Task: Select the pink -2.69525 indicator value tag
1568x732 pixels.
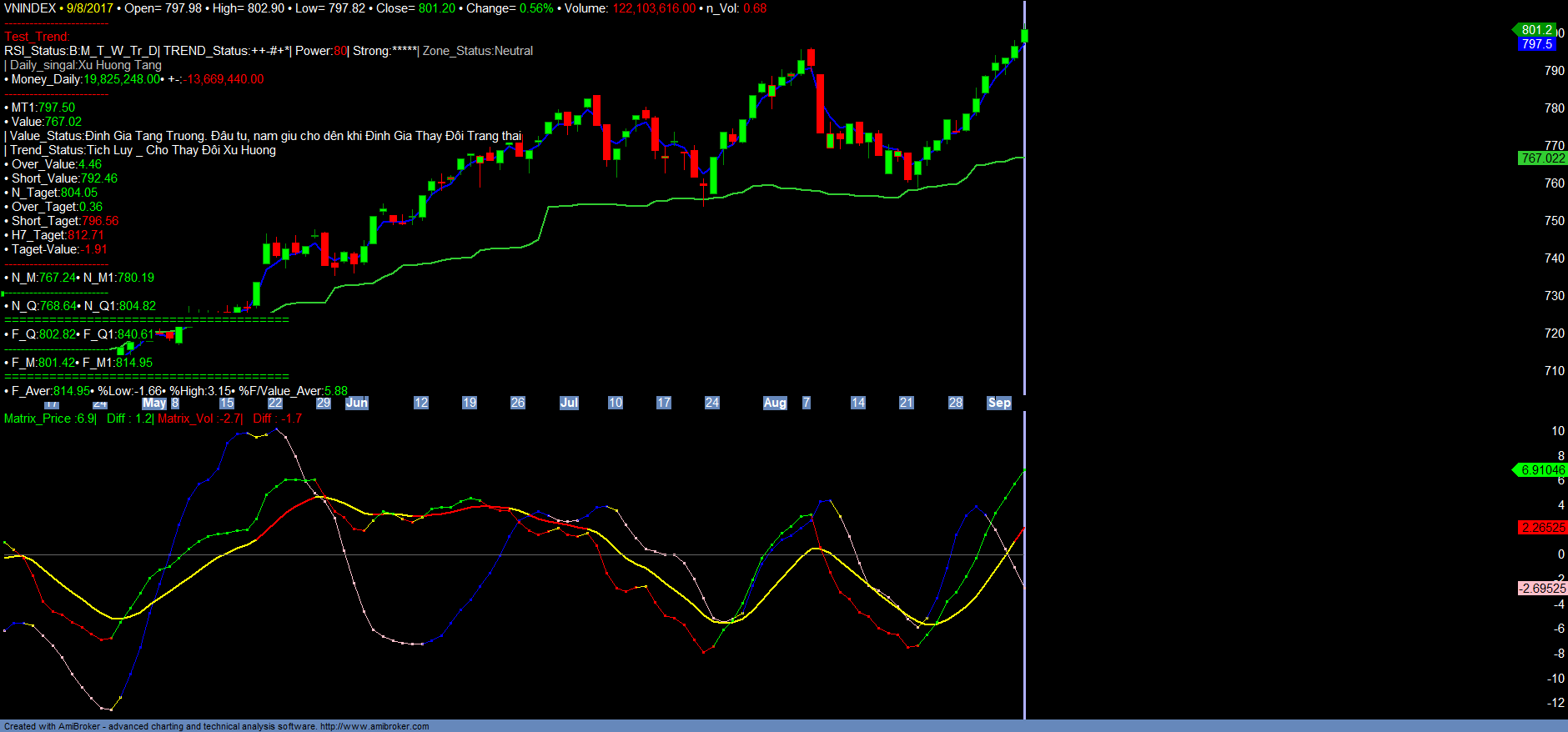Action: [x=1542, y=589]
